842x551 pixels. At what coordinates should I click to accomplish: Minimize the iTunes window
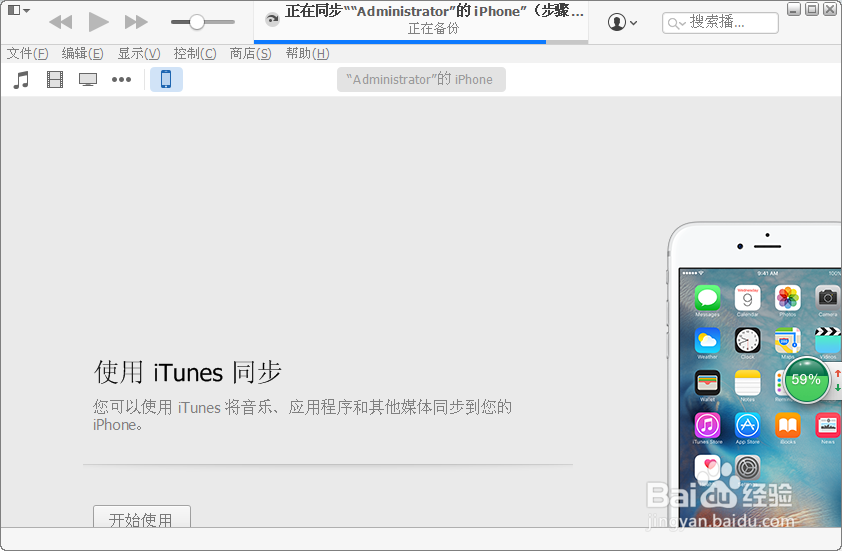794,9
